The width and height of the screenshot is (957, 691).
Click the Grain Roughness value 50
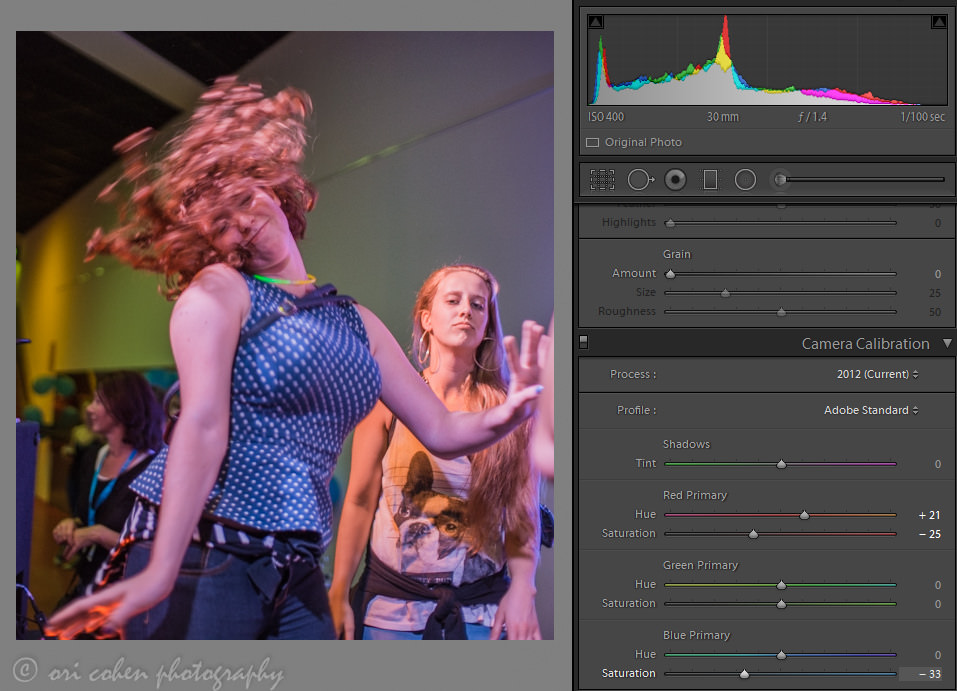click(934, 312)
